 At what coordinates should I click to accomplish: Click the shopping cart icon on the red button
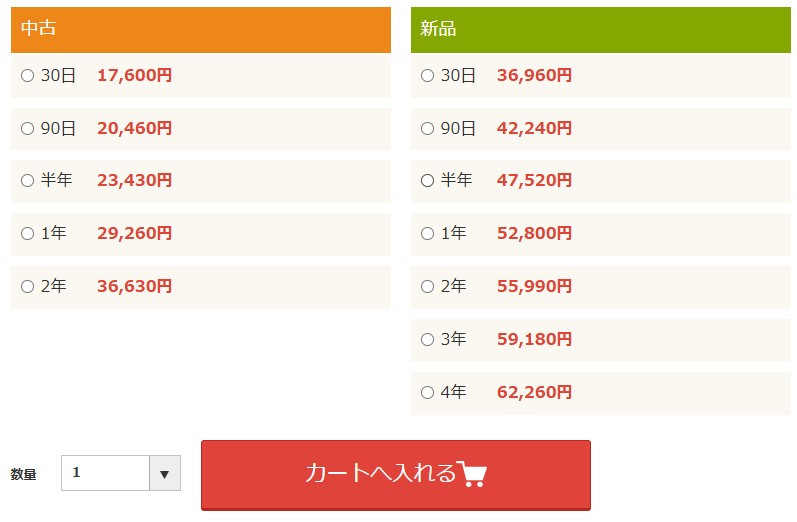tap(472, 474)
